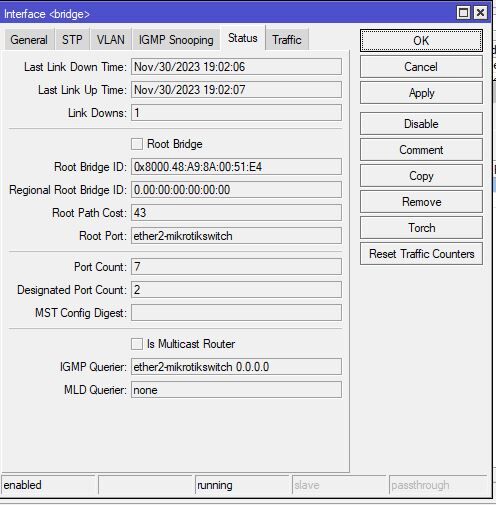
Task: Click the 'Interface <bridge>' title bar text
Action: click(47, 14)
